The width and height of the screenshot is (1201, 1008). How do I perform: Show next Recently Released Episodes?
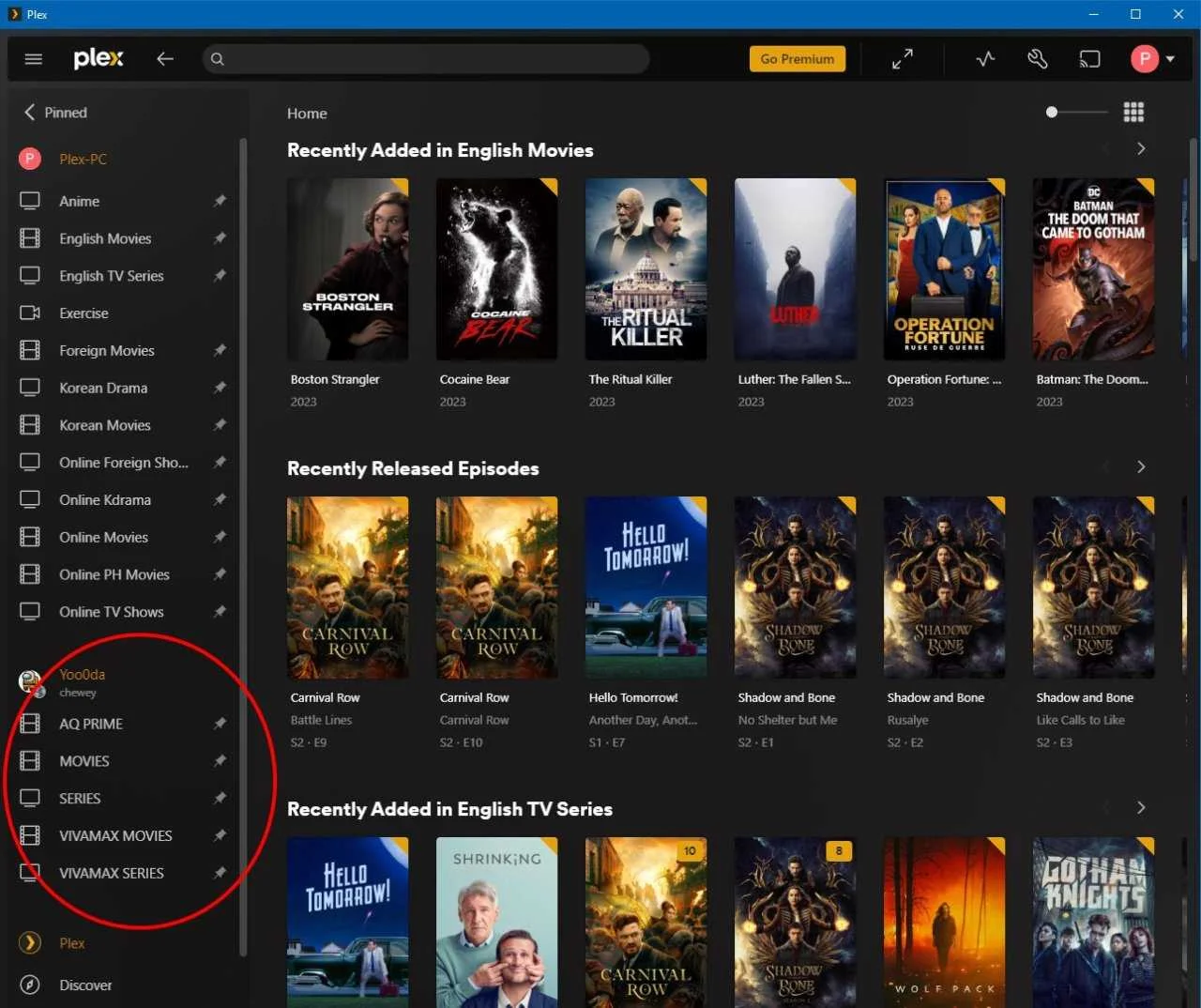tap(1141, 467)
